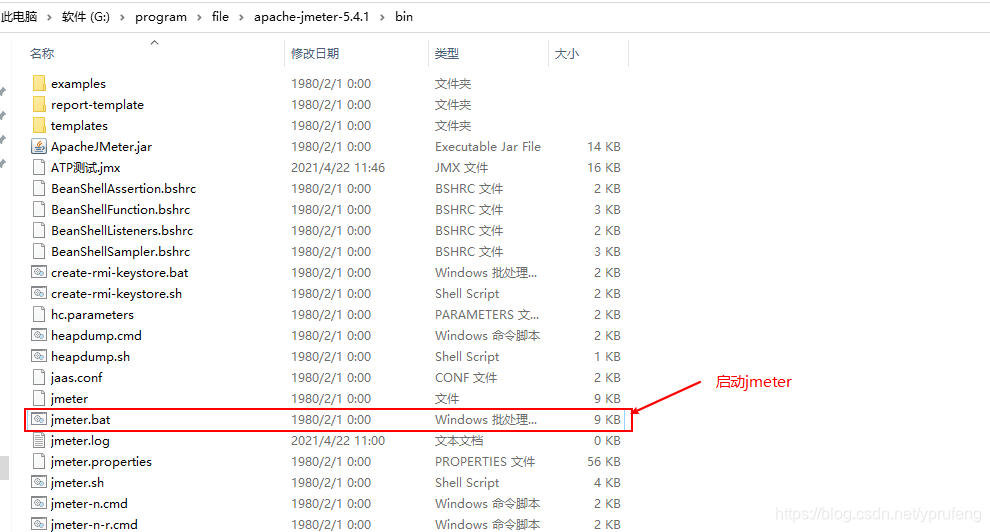Select the jmeter-n.cmd file name
The image size is (990, 532).
pyautogui.click(x=89, y=503)
